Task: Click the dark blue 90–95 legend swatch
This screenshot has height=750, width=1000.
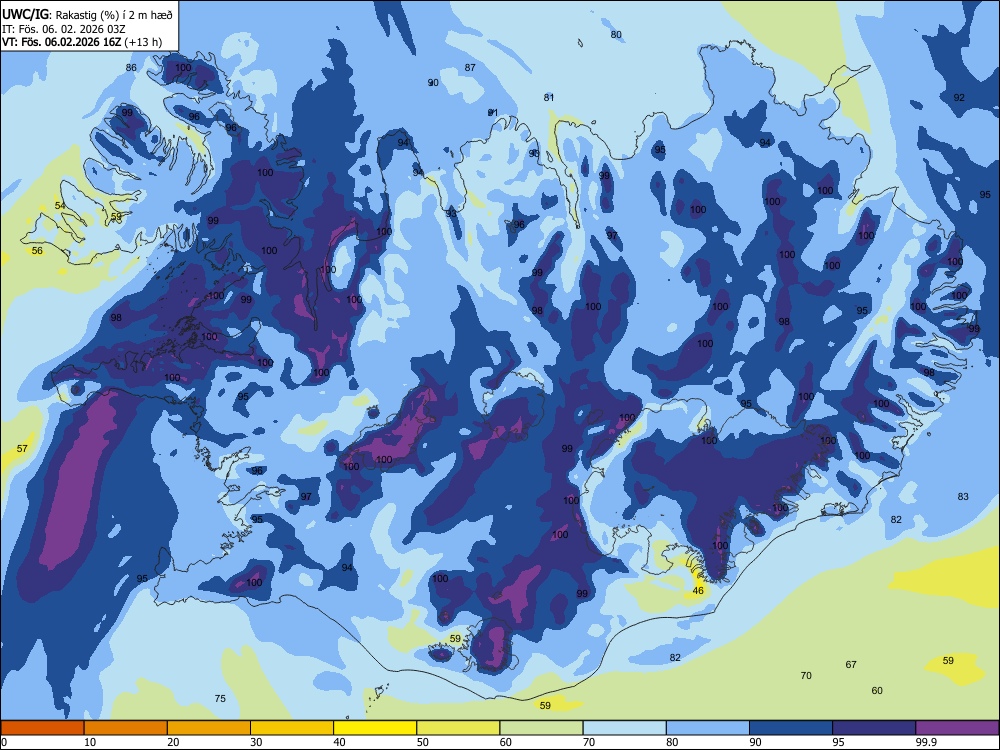Action: pos(791,728)
